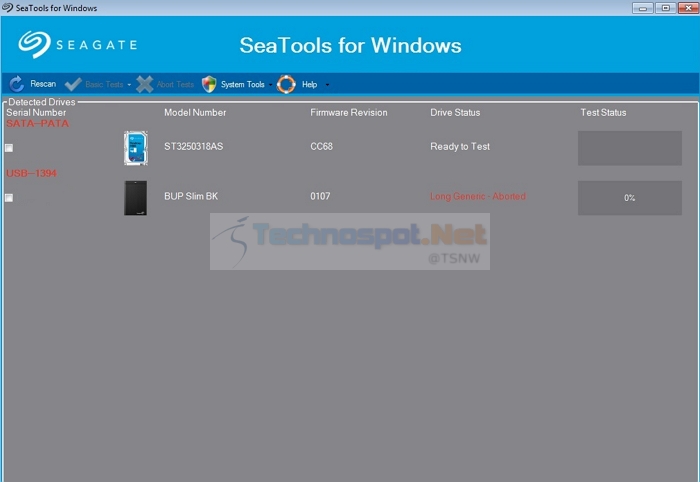Click the USB--1394 group label
Image resolution: width=700 pixels, height=482 pixels.
pos(31,173)
